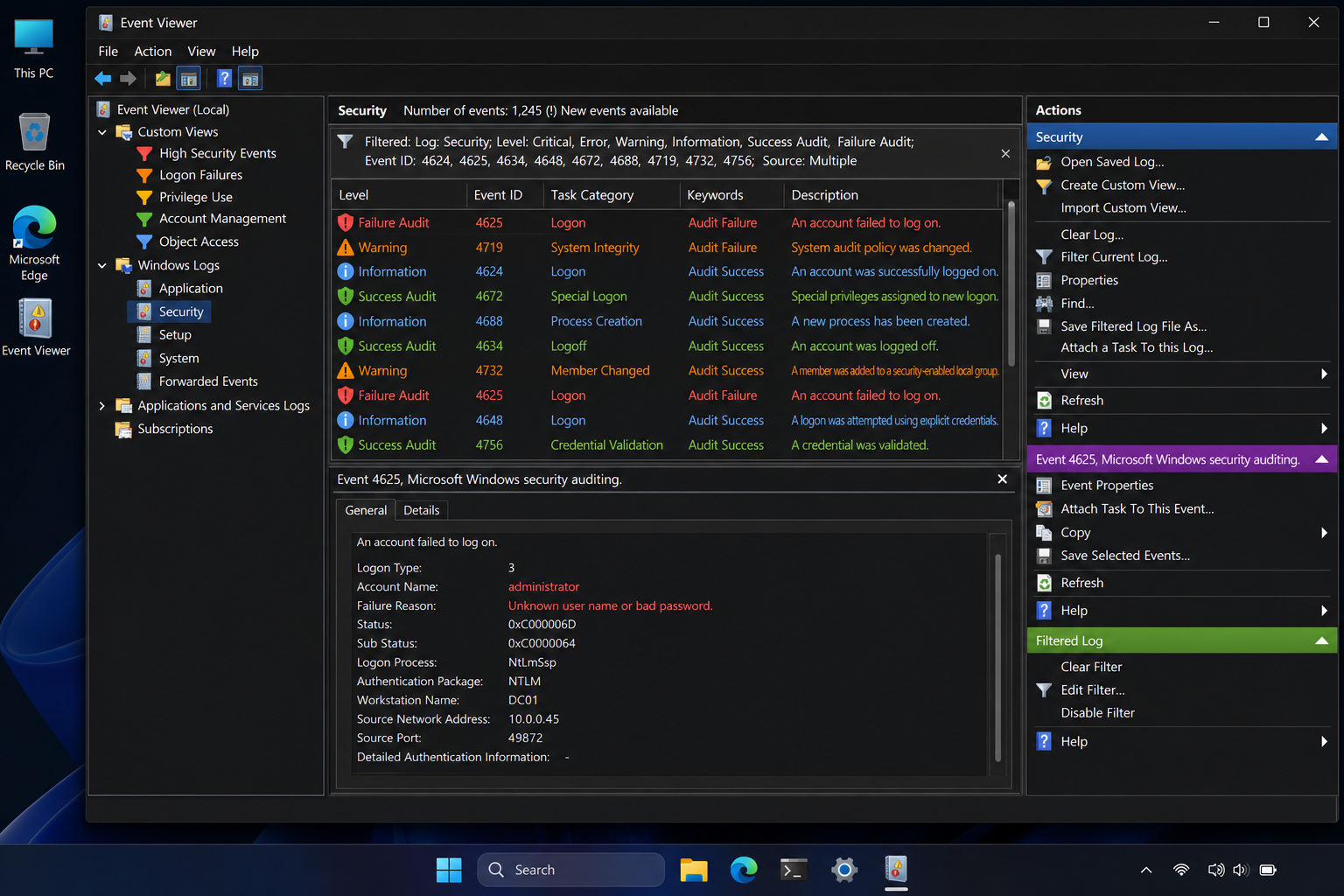This screenshot has width=1344, height=896.
Task: Open Settings gear in taskbar
Action: click(x=844, y=870)
